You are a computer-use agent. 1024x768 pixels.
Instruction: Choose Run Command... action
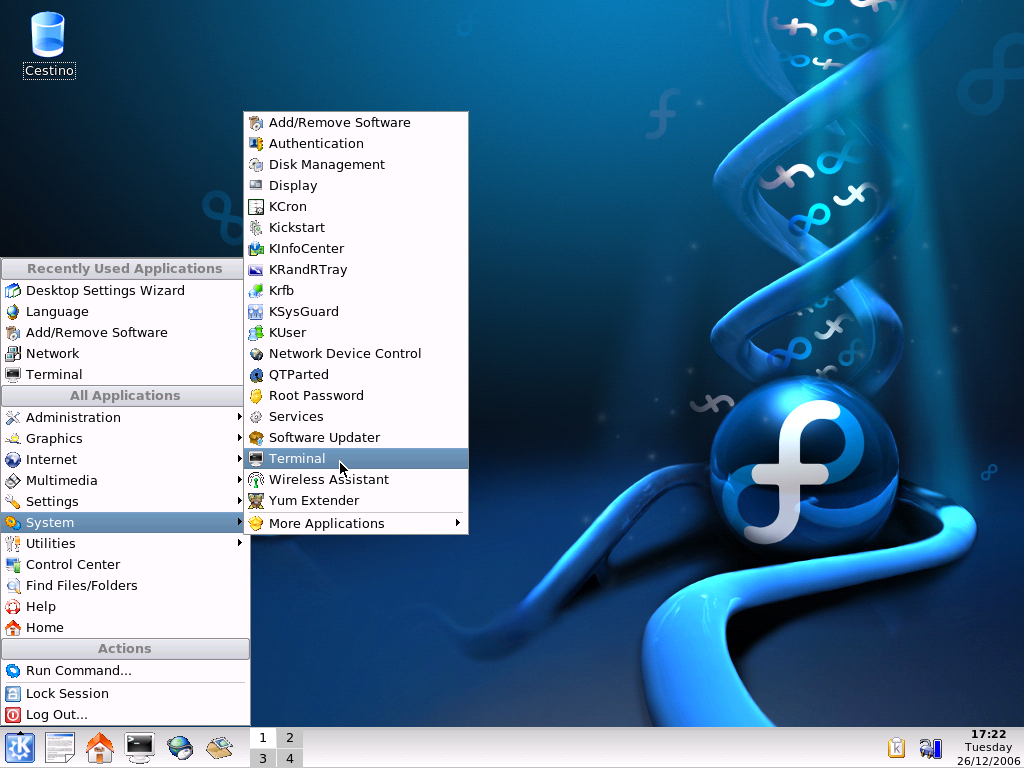click(124, 671)
